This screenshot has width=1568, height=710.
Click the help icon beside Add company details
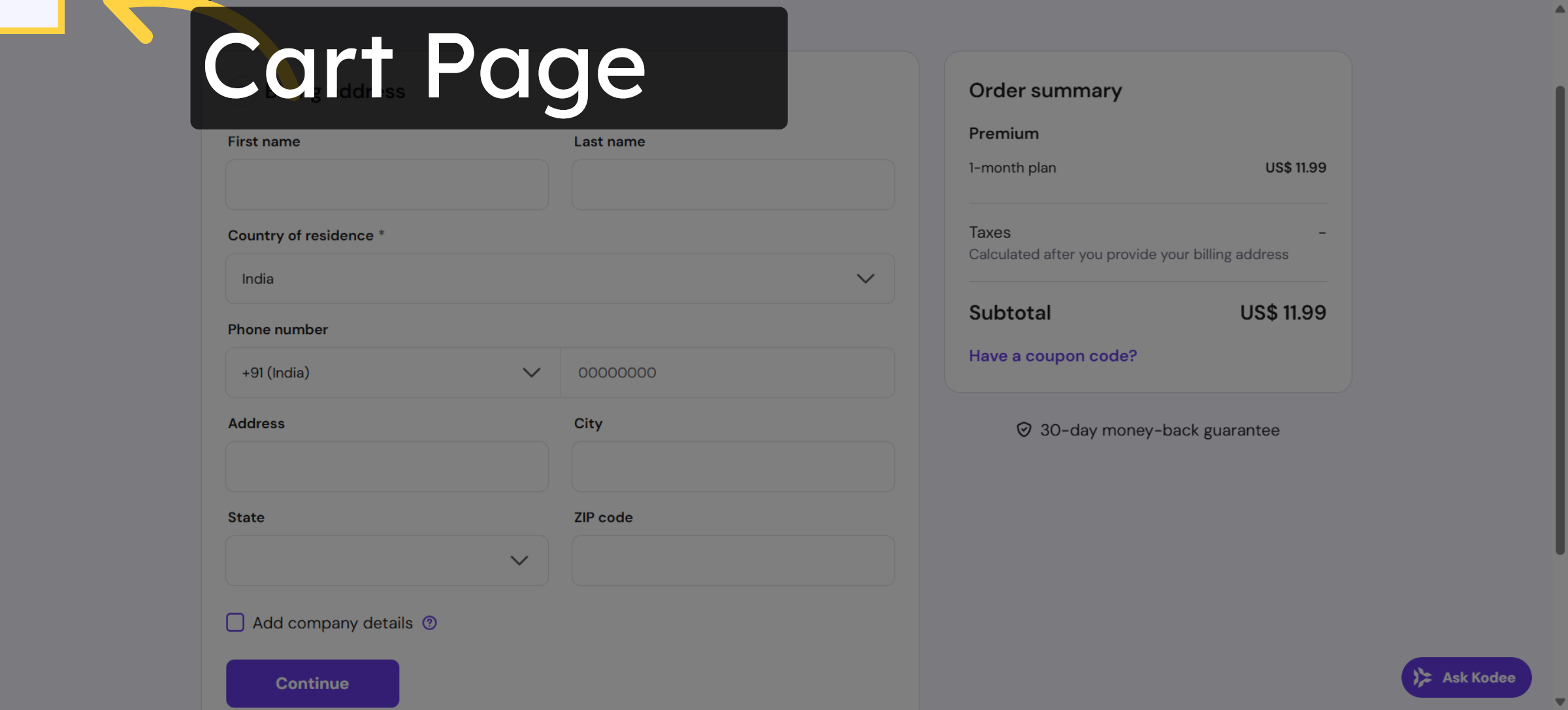(x=429, y=622)
